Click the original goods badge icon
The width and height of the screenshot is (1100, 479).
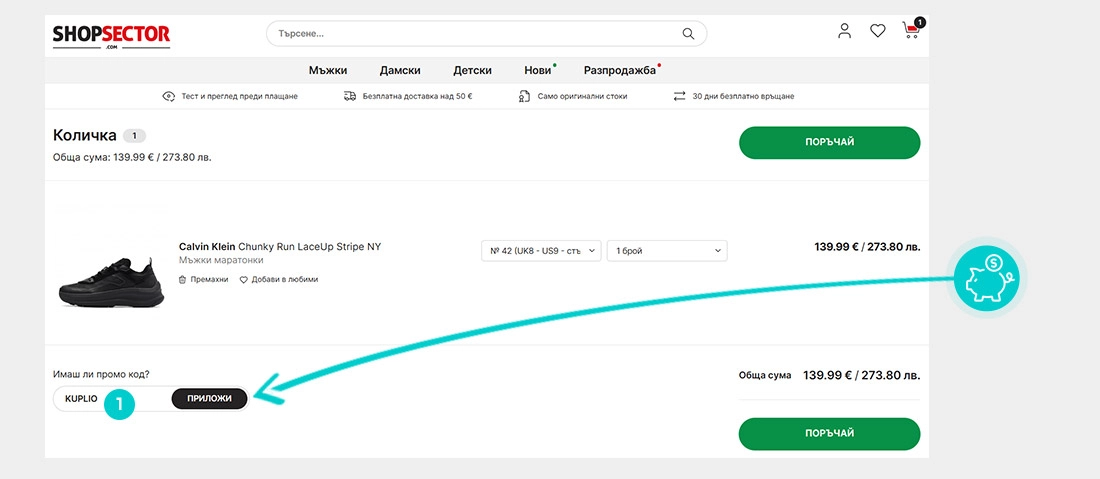[x=525, y=96]
